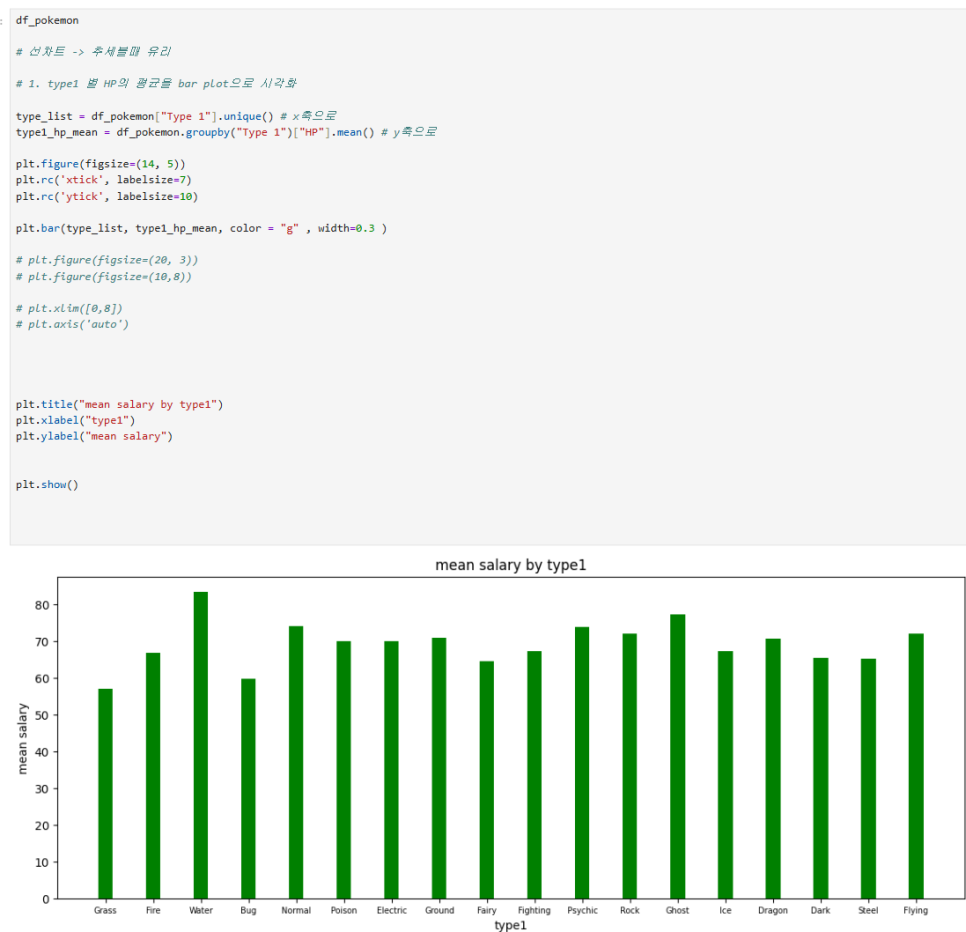The width and height of the screenshot is (966, 932).
Task: Click the plt.show() line
Action: click(47, 485)
